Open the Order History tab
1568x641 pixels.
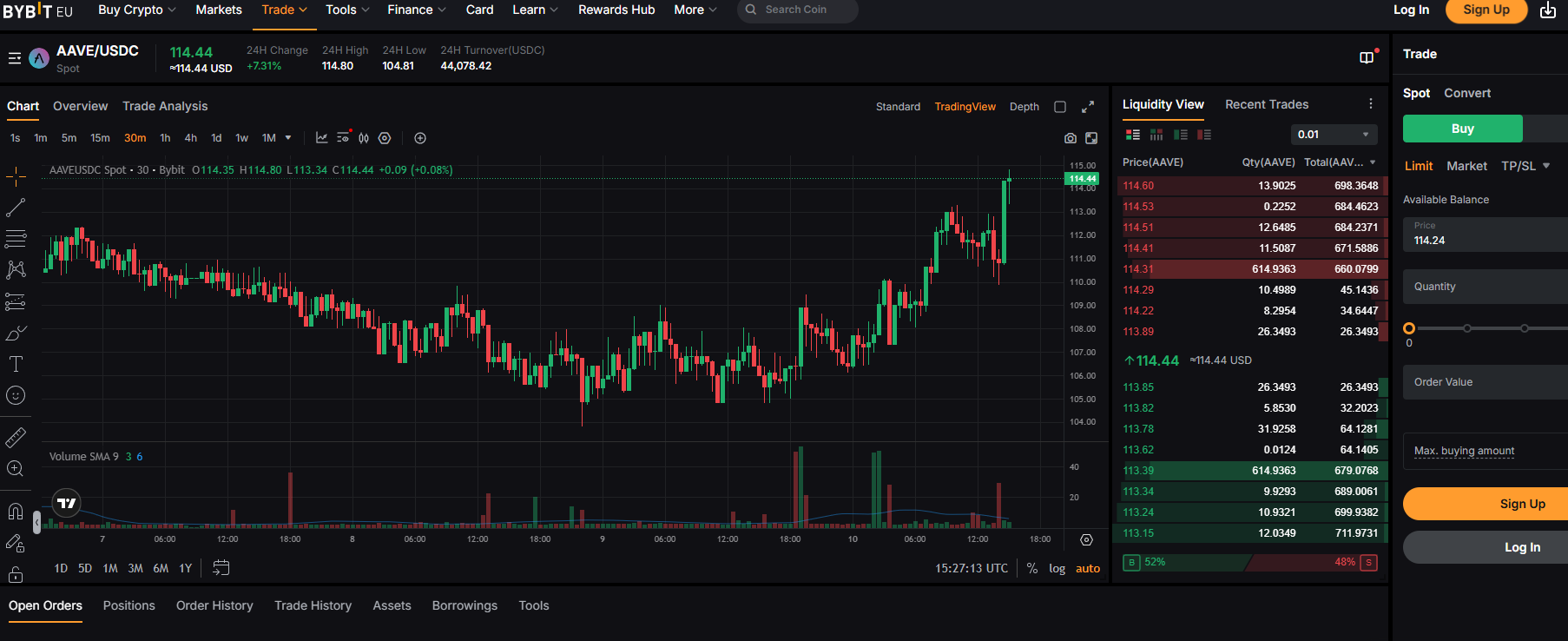214,605
